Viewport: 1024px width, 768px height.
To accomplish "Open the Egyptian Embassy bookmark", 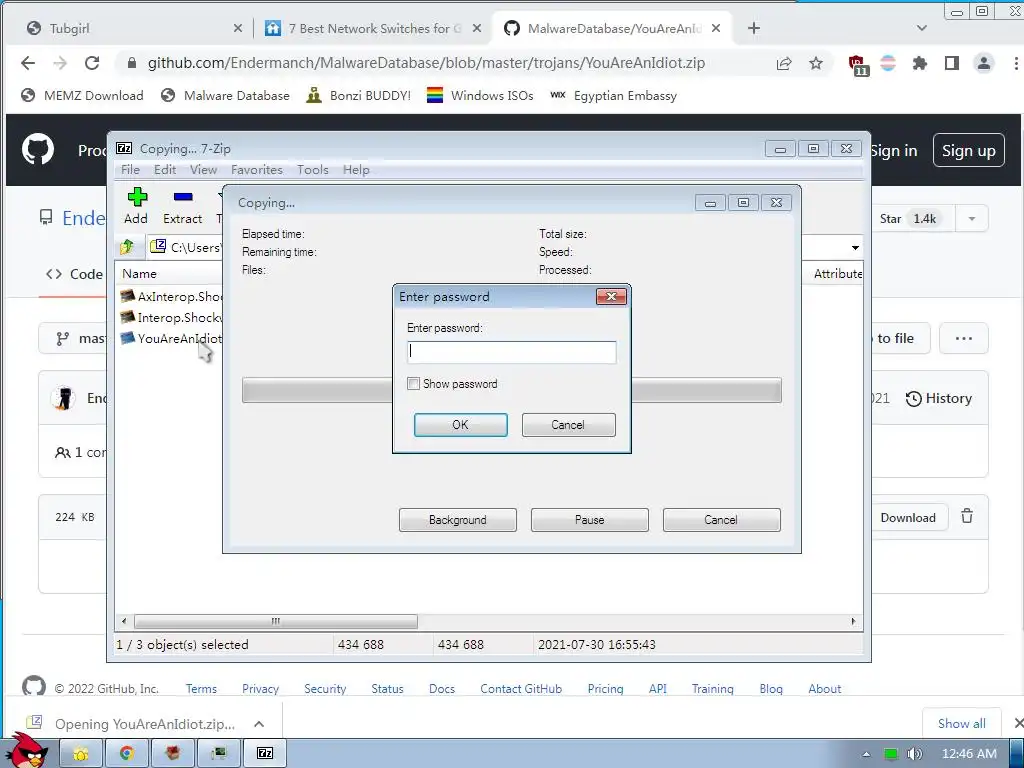I will [613, 95].
